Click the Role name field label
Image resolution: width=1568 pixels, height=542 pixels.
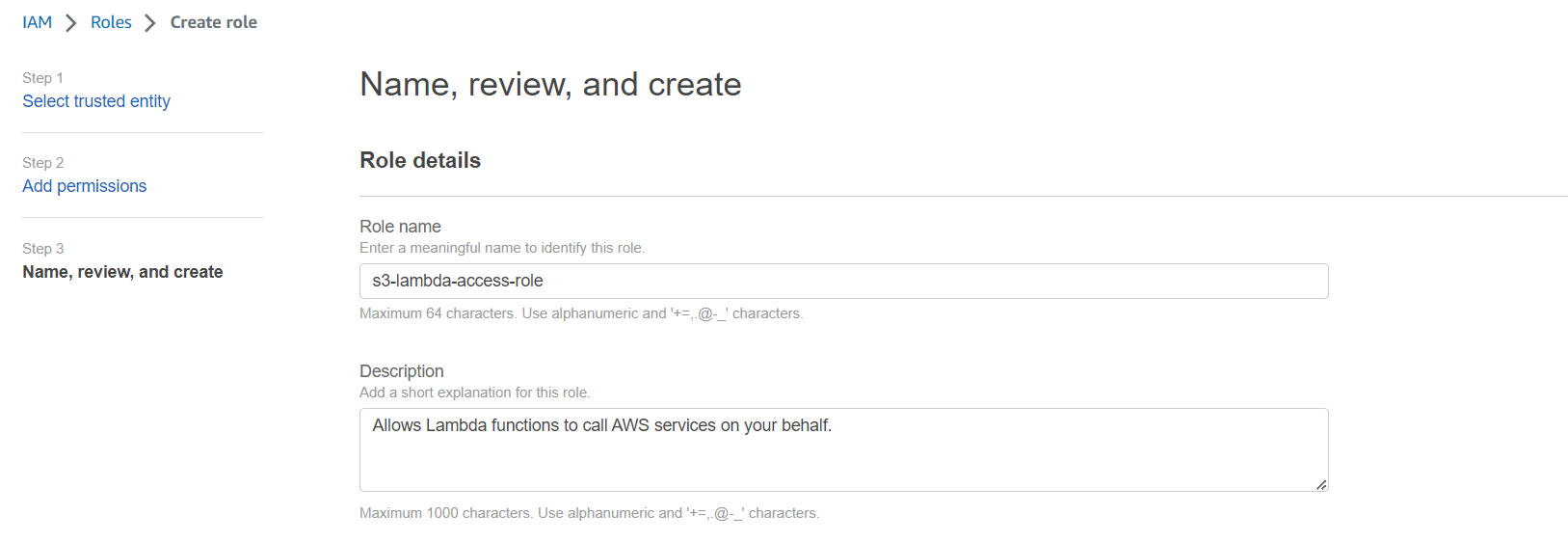(x=400, y=227)
